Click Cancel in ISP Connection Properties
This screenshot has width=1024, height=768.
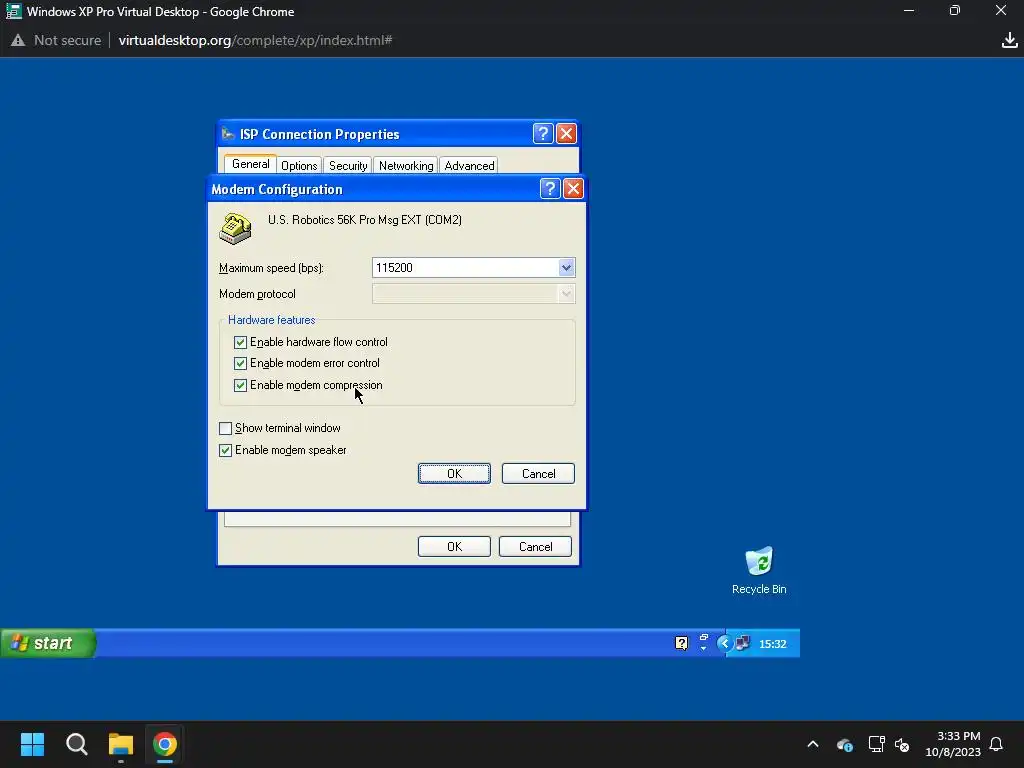click(535, 547)
